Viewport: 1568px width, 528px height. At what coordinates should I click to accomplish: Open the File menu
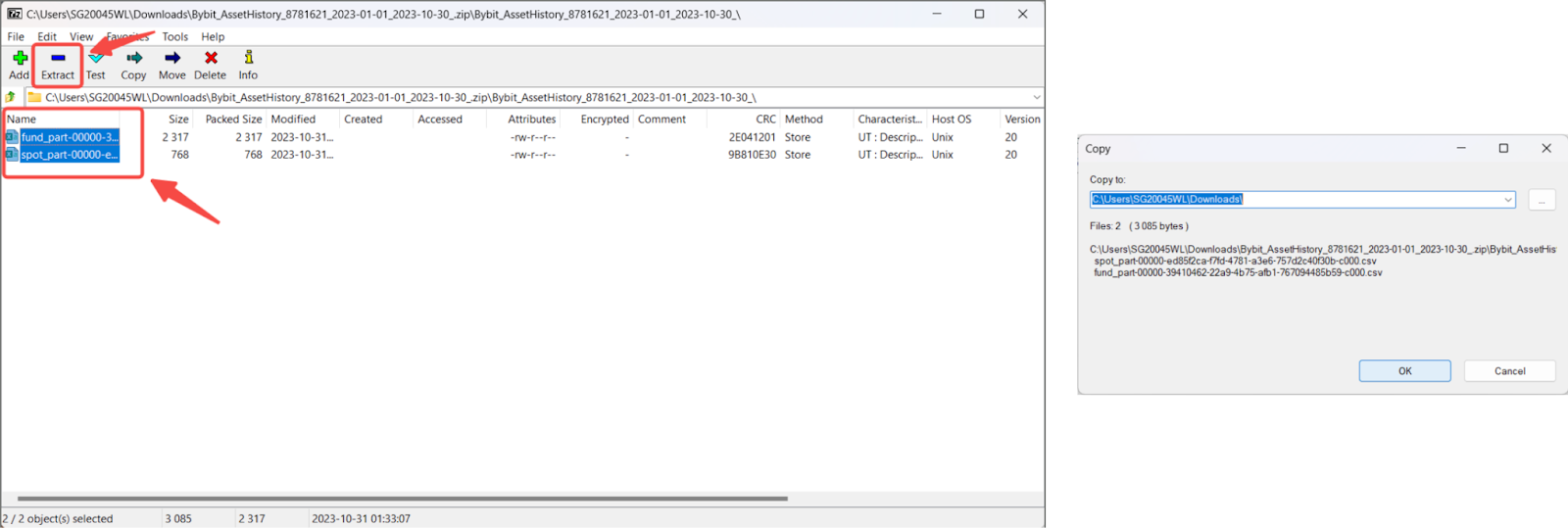tap(16, 36)
